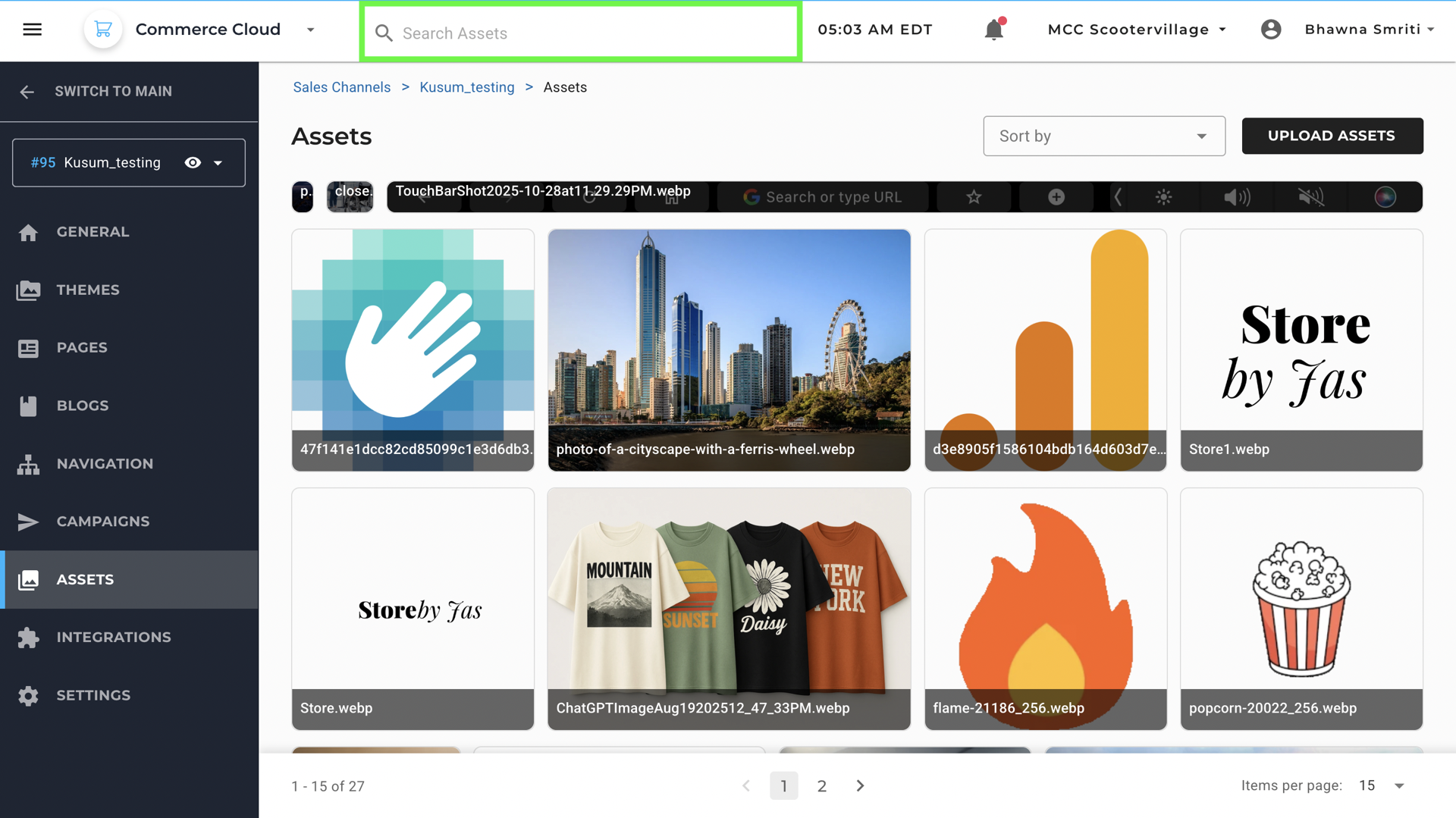
Task: Open the notifications bell
Action: [x=994, y=30]
